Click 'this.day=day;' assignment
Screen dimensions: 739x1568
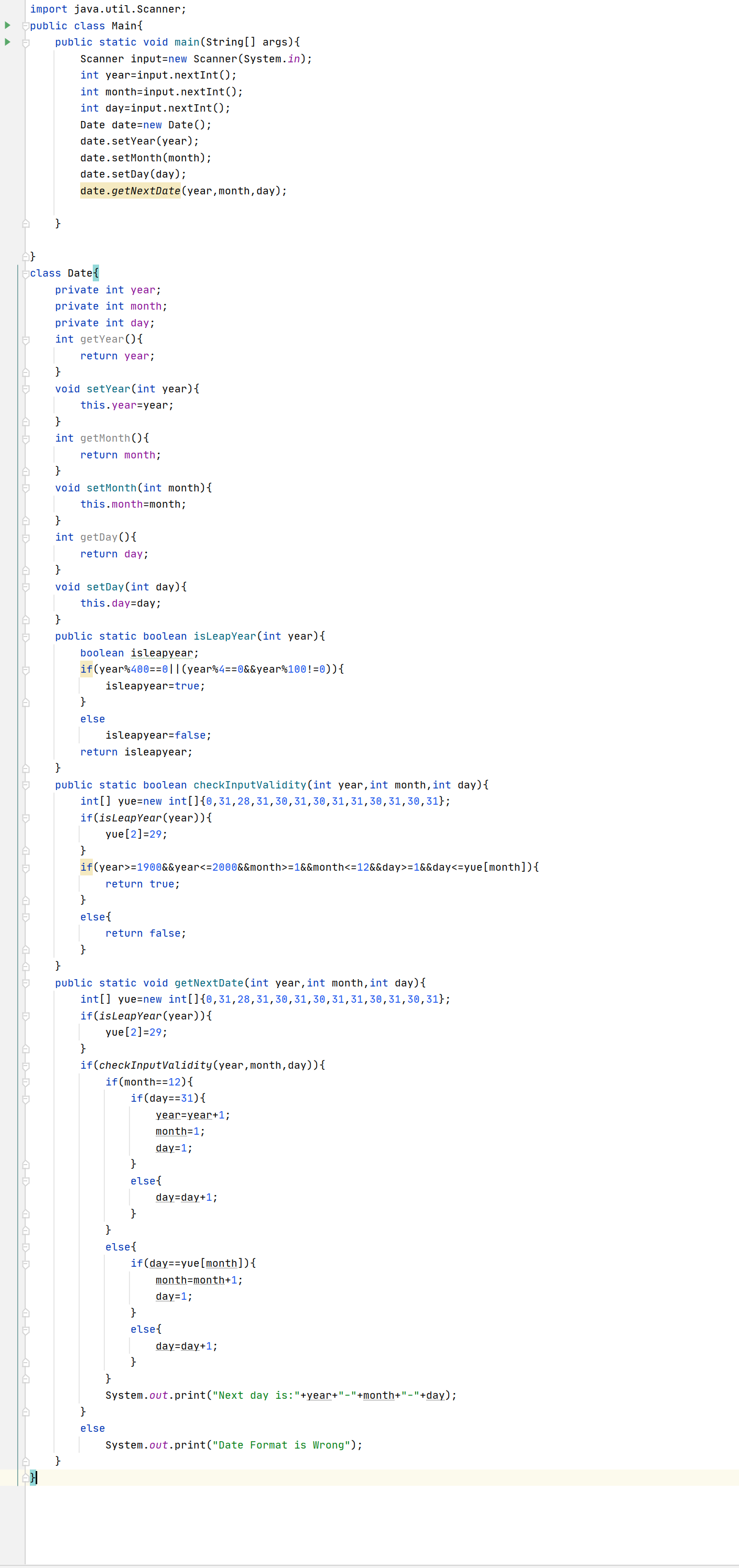pyautogui.click(x=121, y=603)
